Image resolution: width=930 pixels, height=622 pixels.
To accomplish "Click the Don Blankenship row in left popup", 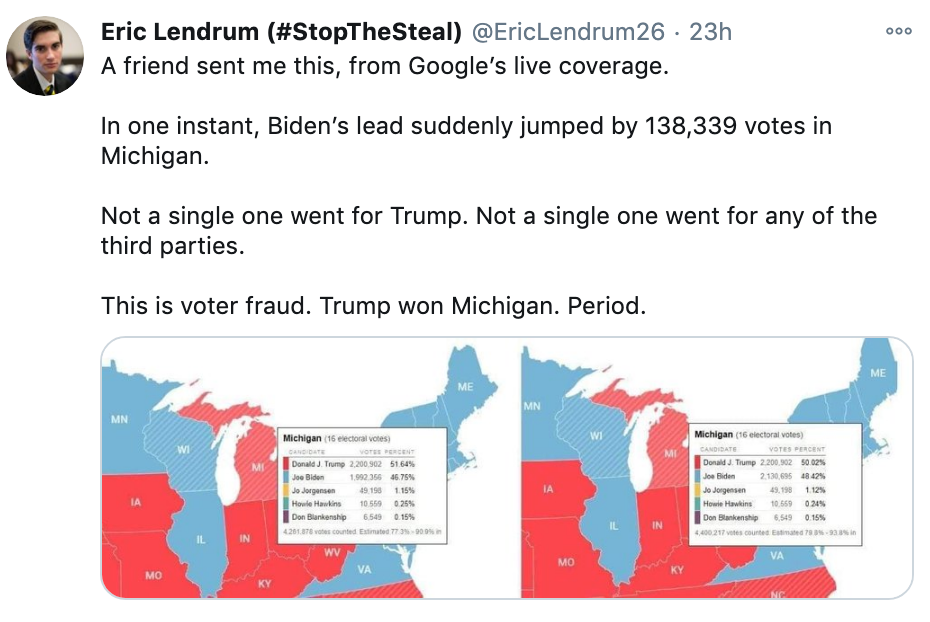I will tap(349, 517).
